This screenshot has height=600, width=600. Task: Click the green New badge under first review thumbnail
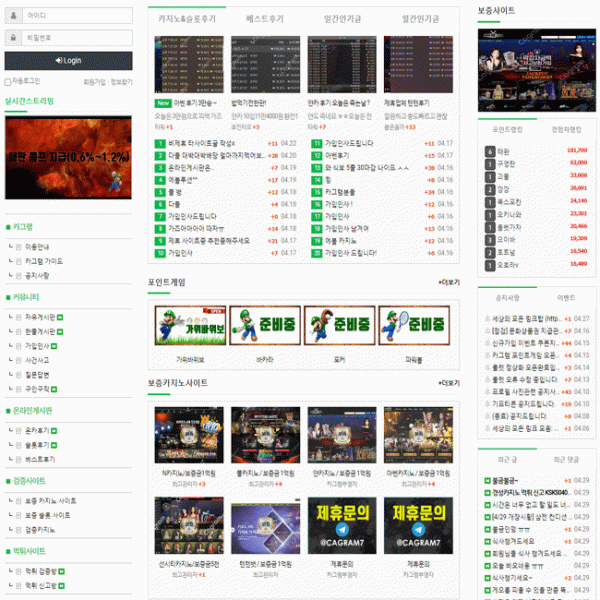163,103
